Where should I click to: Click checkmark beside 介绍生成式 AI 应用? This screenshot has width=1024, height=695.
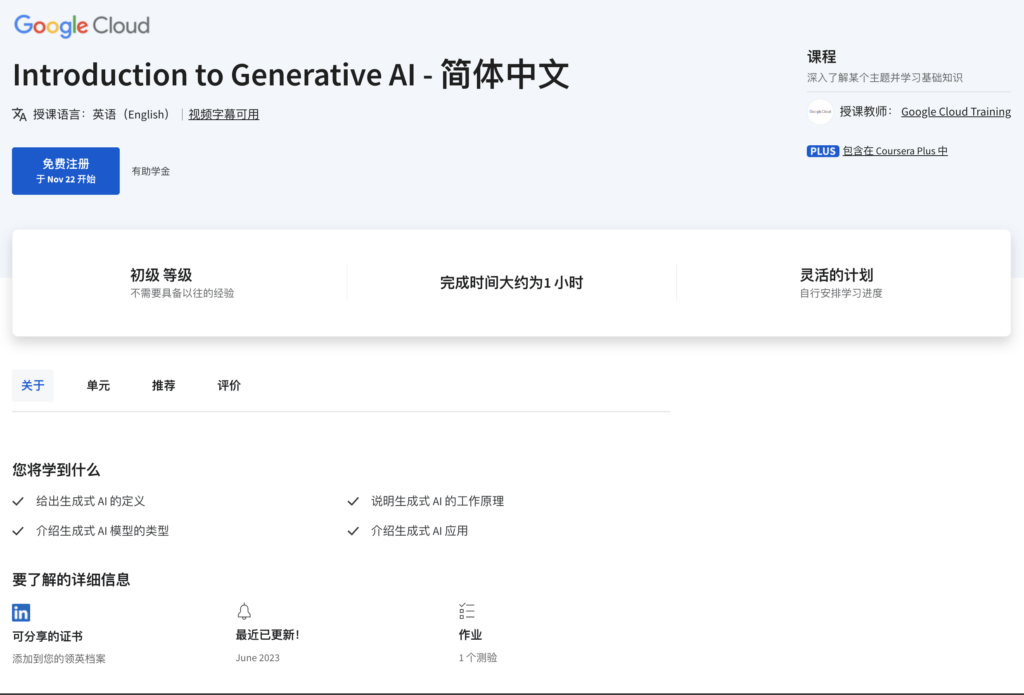tap(353, 531)
